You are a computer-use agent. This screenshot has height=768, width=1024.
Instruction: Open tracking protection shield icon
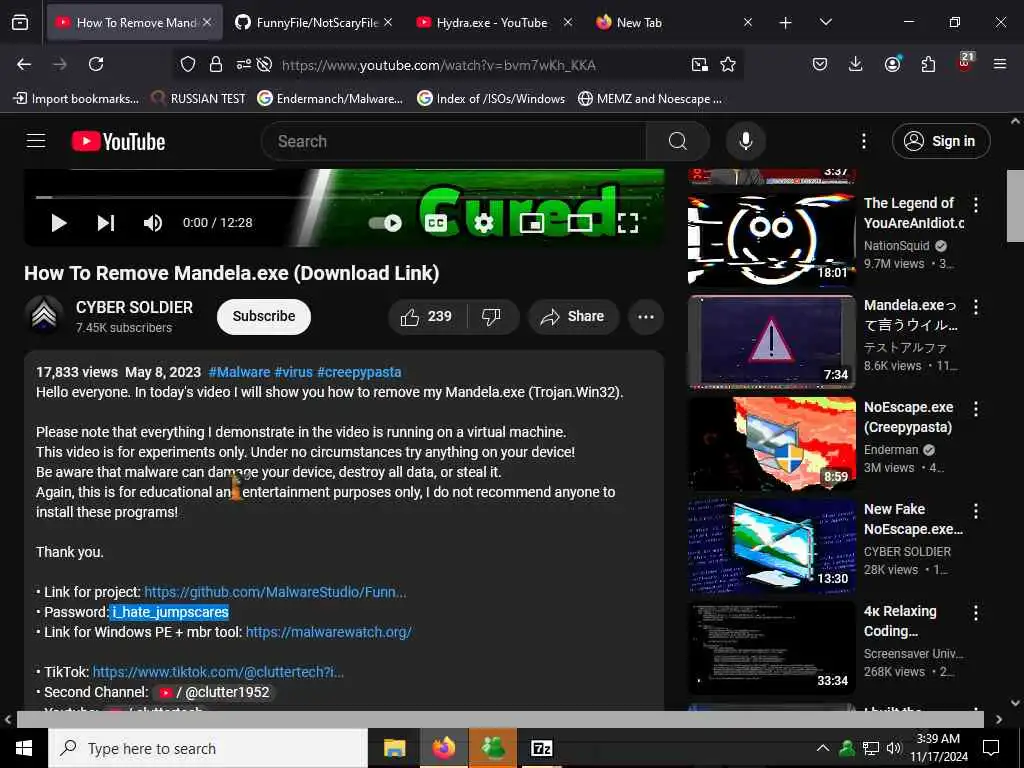tap(188, 64)
